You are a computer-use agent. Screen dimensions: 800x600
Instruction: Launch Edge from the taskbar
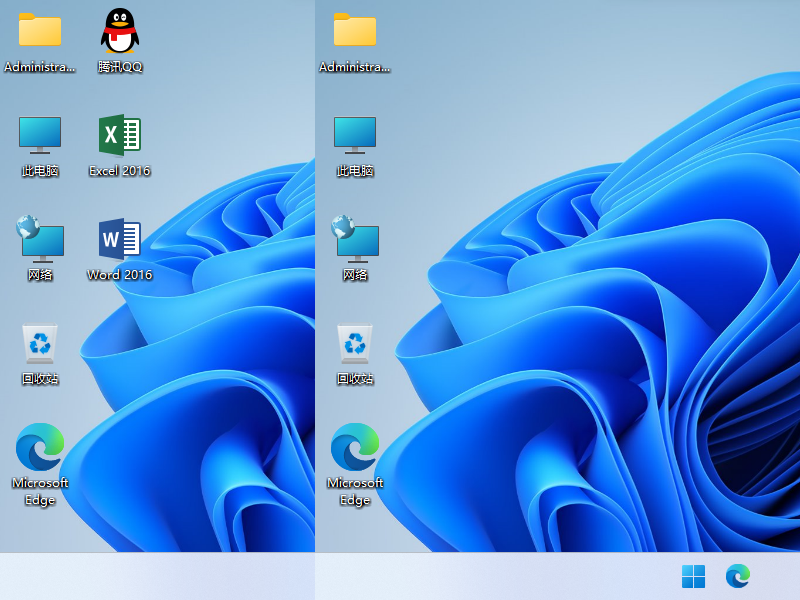[738, 576]
